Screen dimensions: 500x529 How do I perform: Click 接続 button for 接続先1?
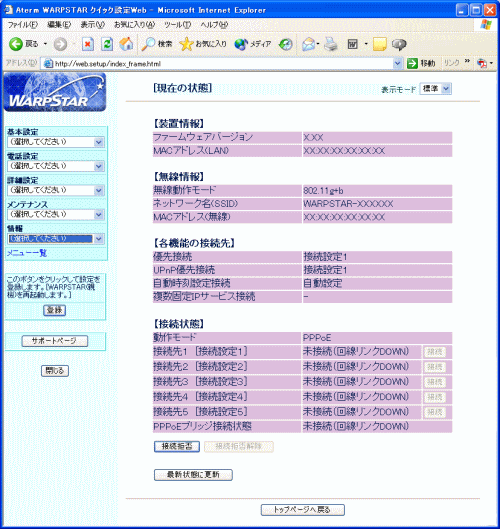(x=434, y=352)
